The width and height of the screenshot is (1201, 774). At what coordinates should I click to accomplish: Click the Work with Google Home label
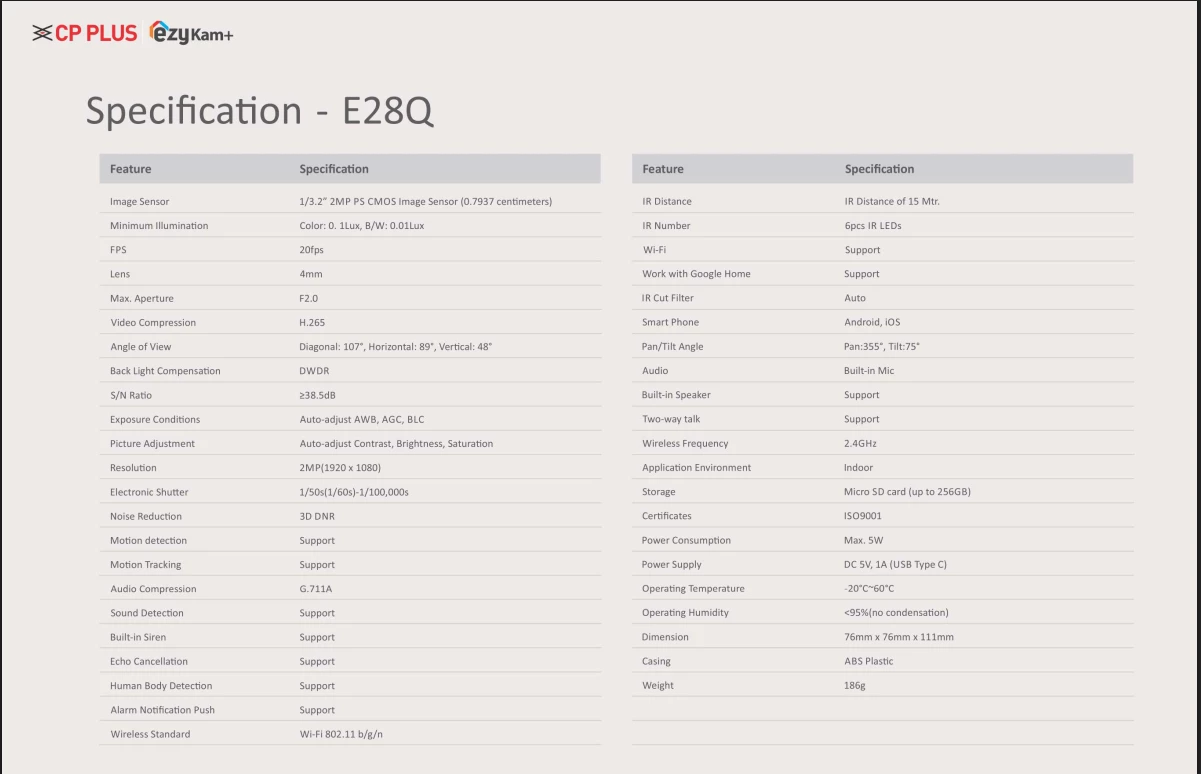coord(696,274)
